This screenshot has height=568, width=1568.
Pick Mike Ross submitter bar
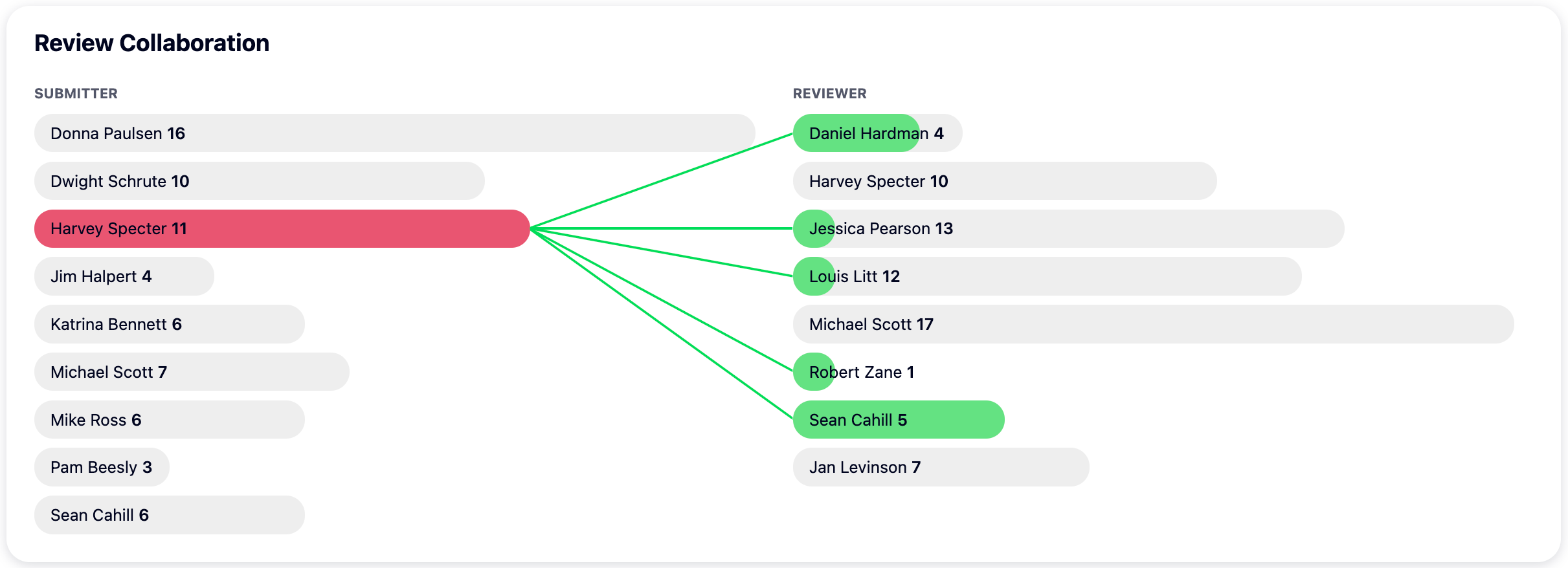point(169,420)
